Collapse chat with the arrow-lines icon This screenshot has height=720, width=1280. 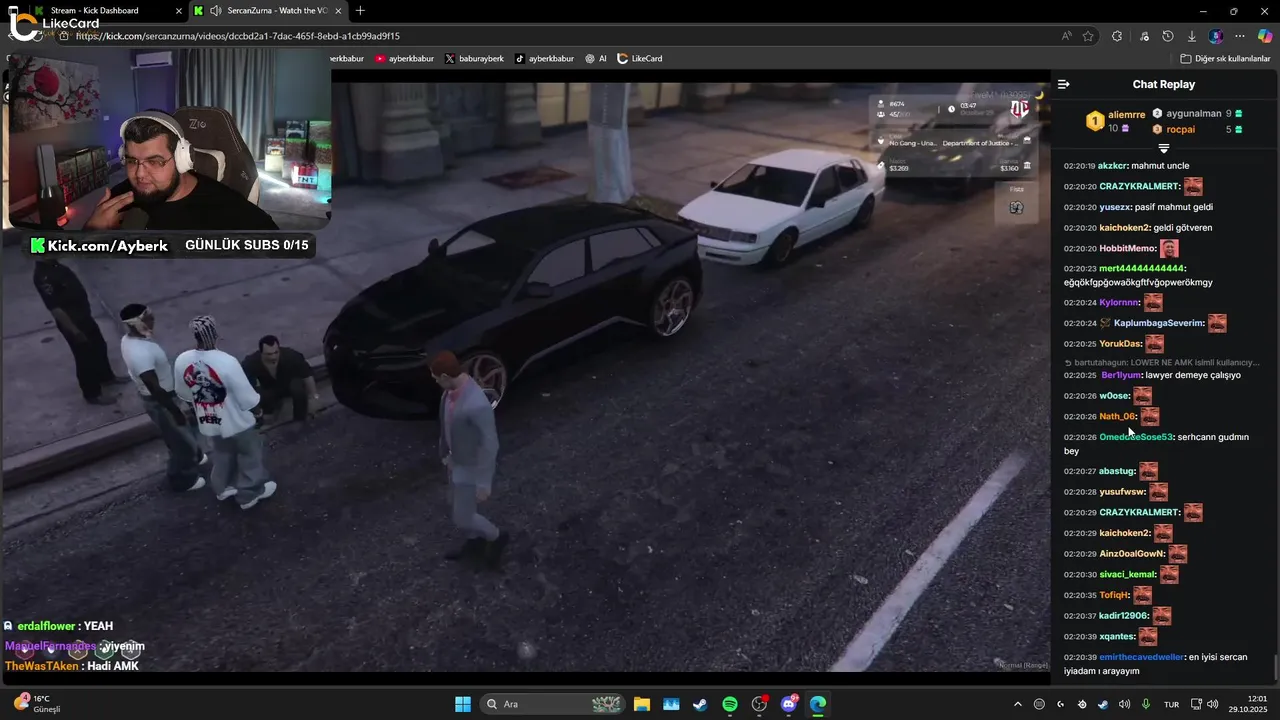[x=1063, y=85]
